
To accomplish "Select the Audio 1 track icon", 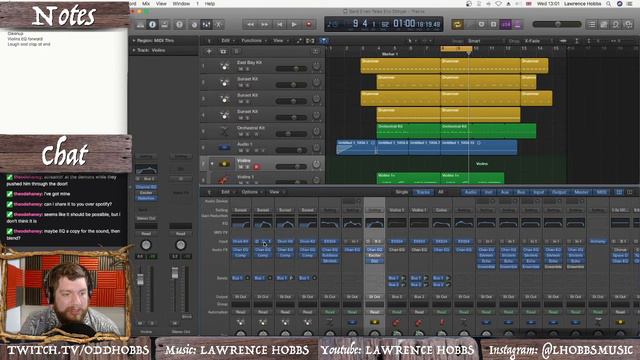I will pyautogui.click(x=224, y=147).
